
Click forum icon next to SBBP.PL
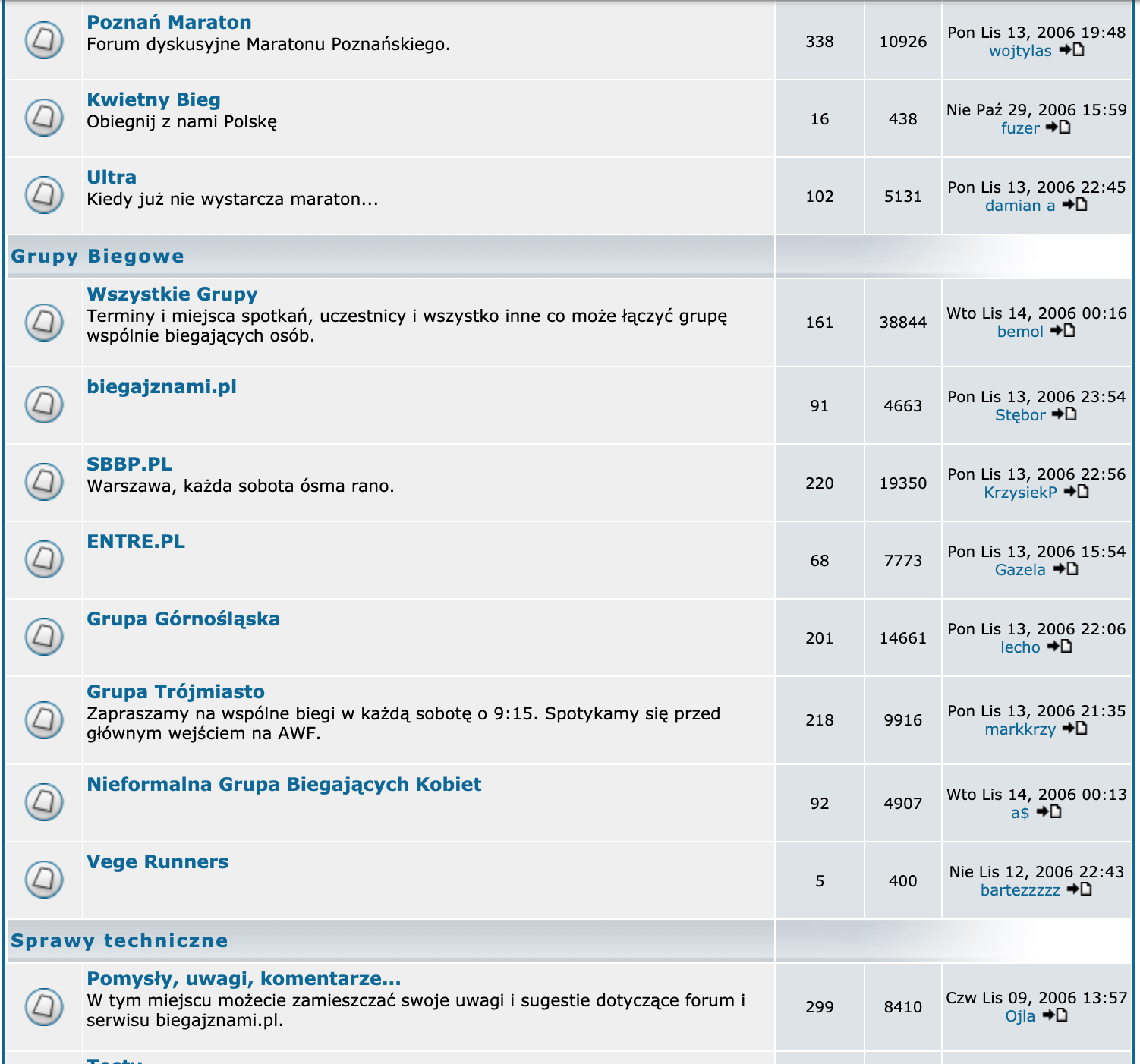click(x=44, y=482)
